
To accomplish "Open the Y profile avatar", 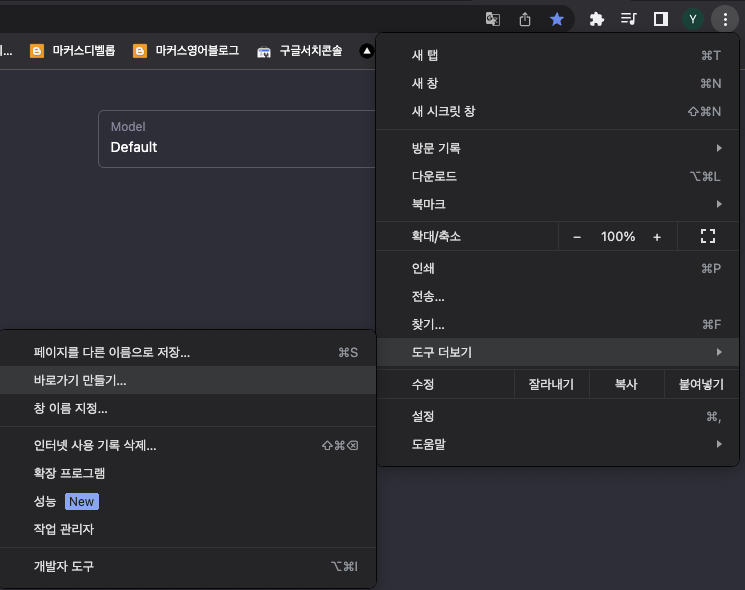I will tap(693, 19).
